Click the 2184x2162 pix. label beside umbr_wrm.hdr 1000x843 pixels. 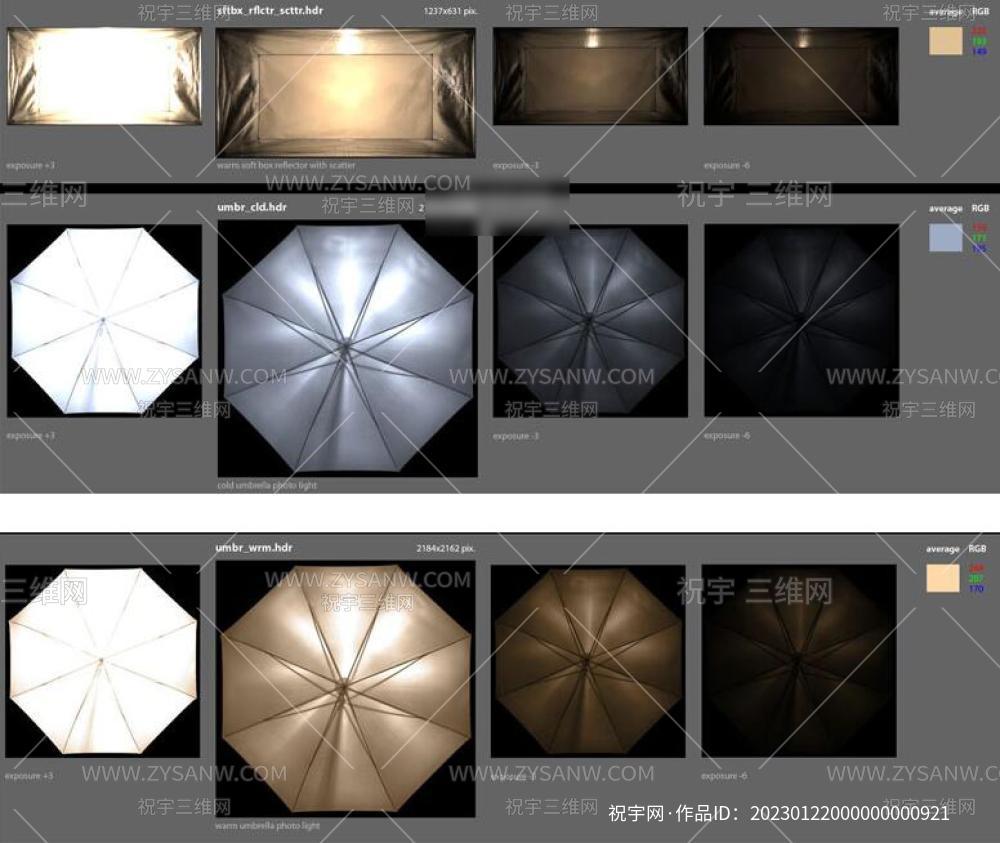pos(446,549)
